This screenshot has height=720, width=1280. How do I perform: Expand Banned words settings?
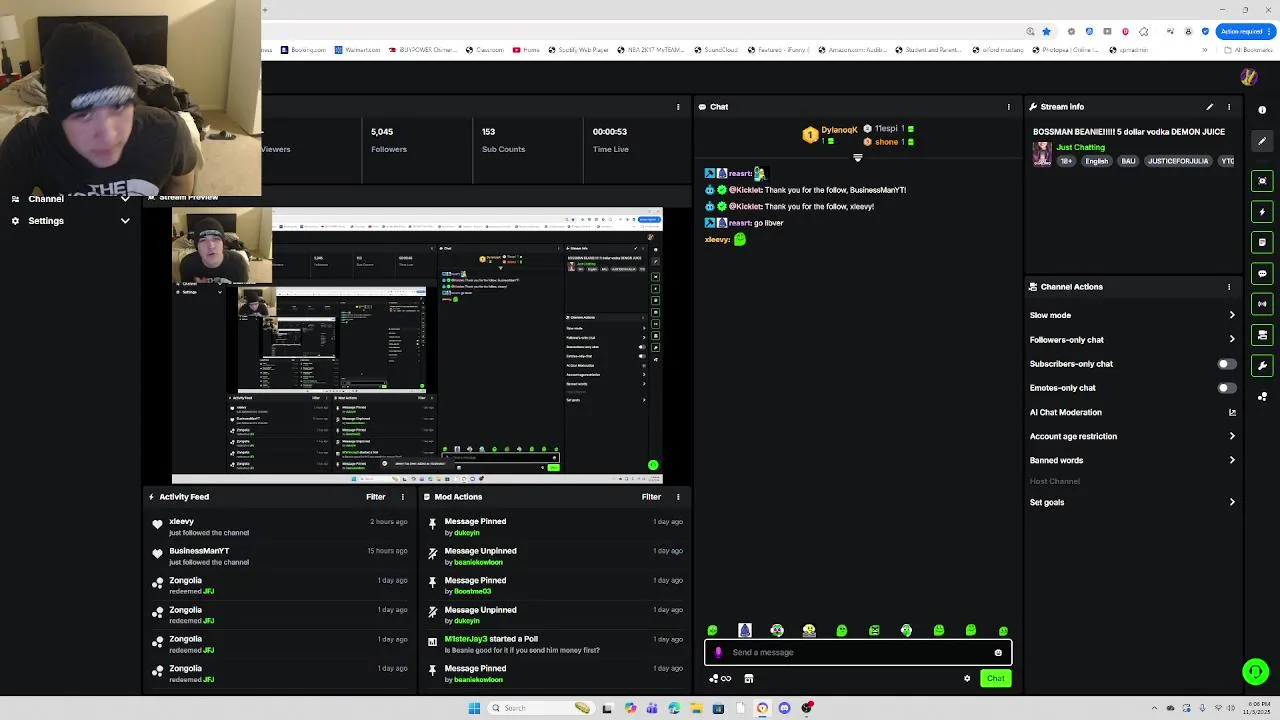pos(1133,460)
